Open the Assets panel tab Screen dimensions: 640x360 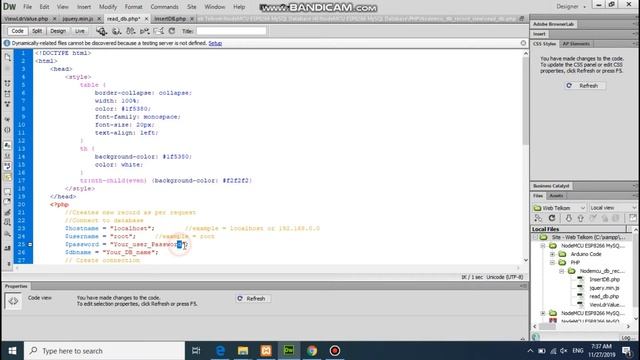tap(556, 196)
